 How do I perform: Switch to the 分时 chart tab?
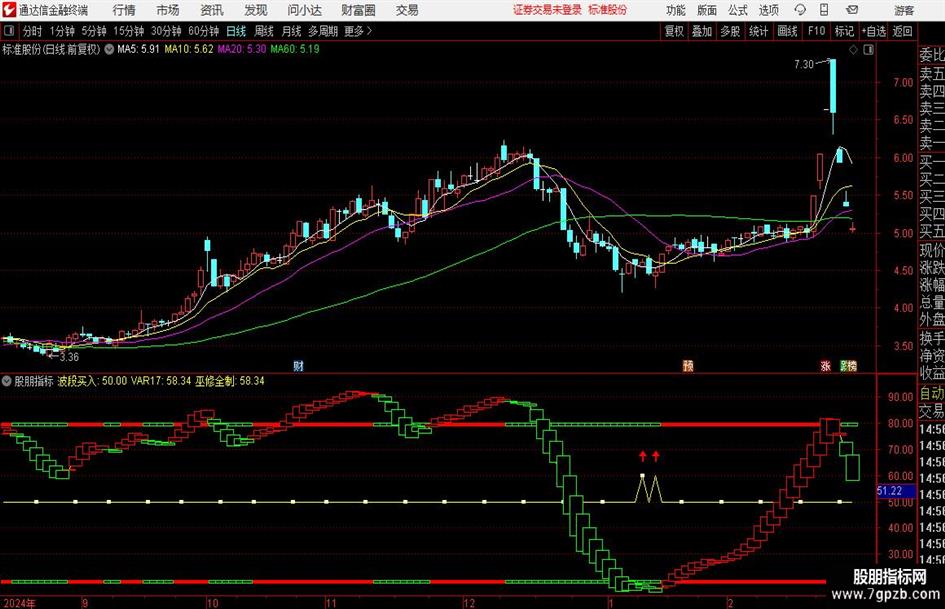33,31
